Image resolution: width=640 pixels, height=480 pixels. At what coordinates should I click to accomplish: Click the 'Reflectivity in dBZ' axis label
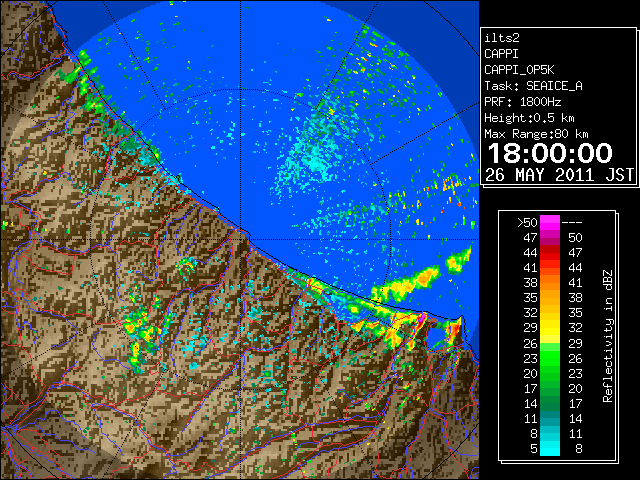pos(608,336)
